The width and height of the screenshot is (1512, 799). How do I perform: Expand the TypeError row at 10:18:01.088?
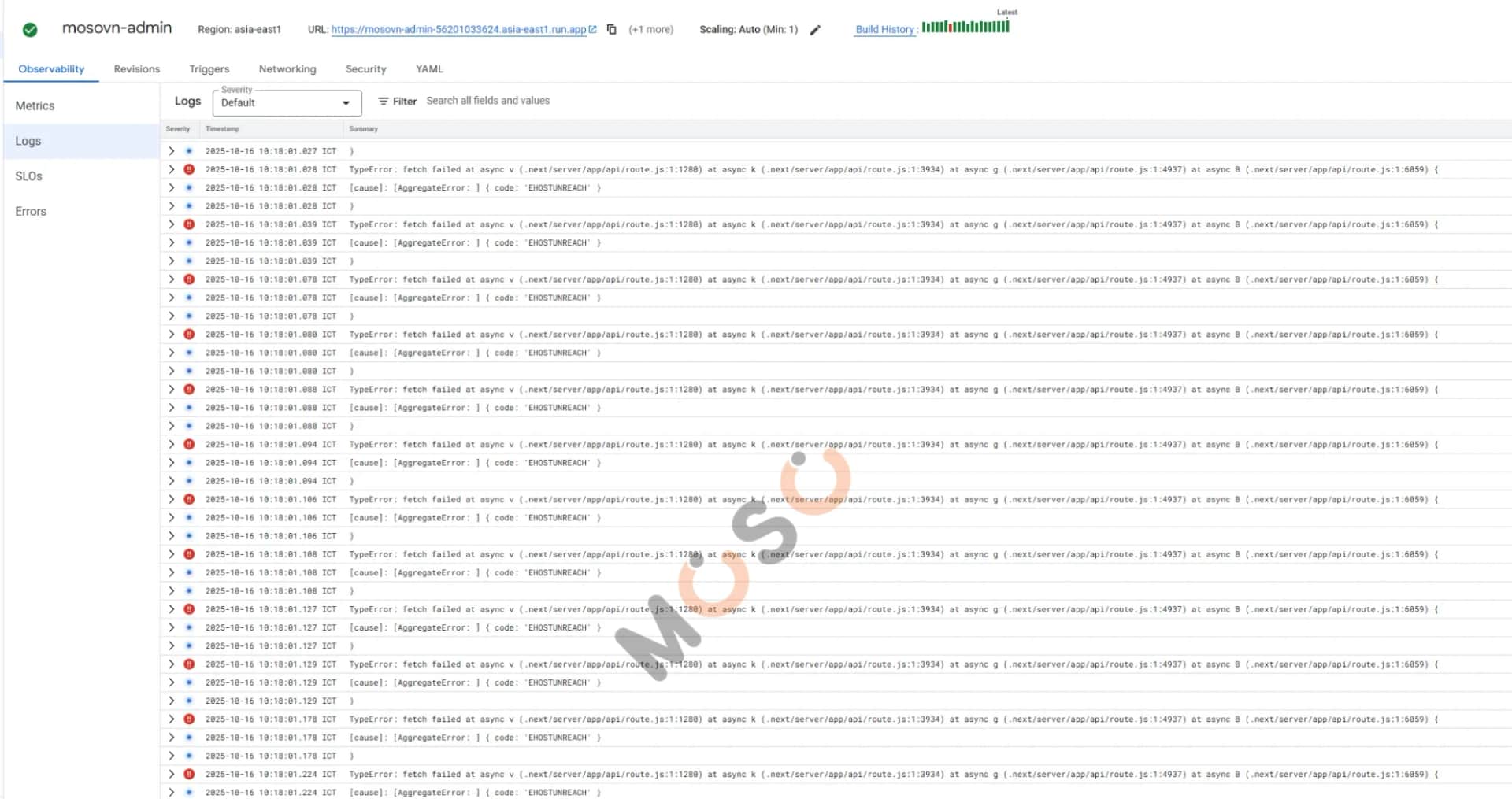171,390
